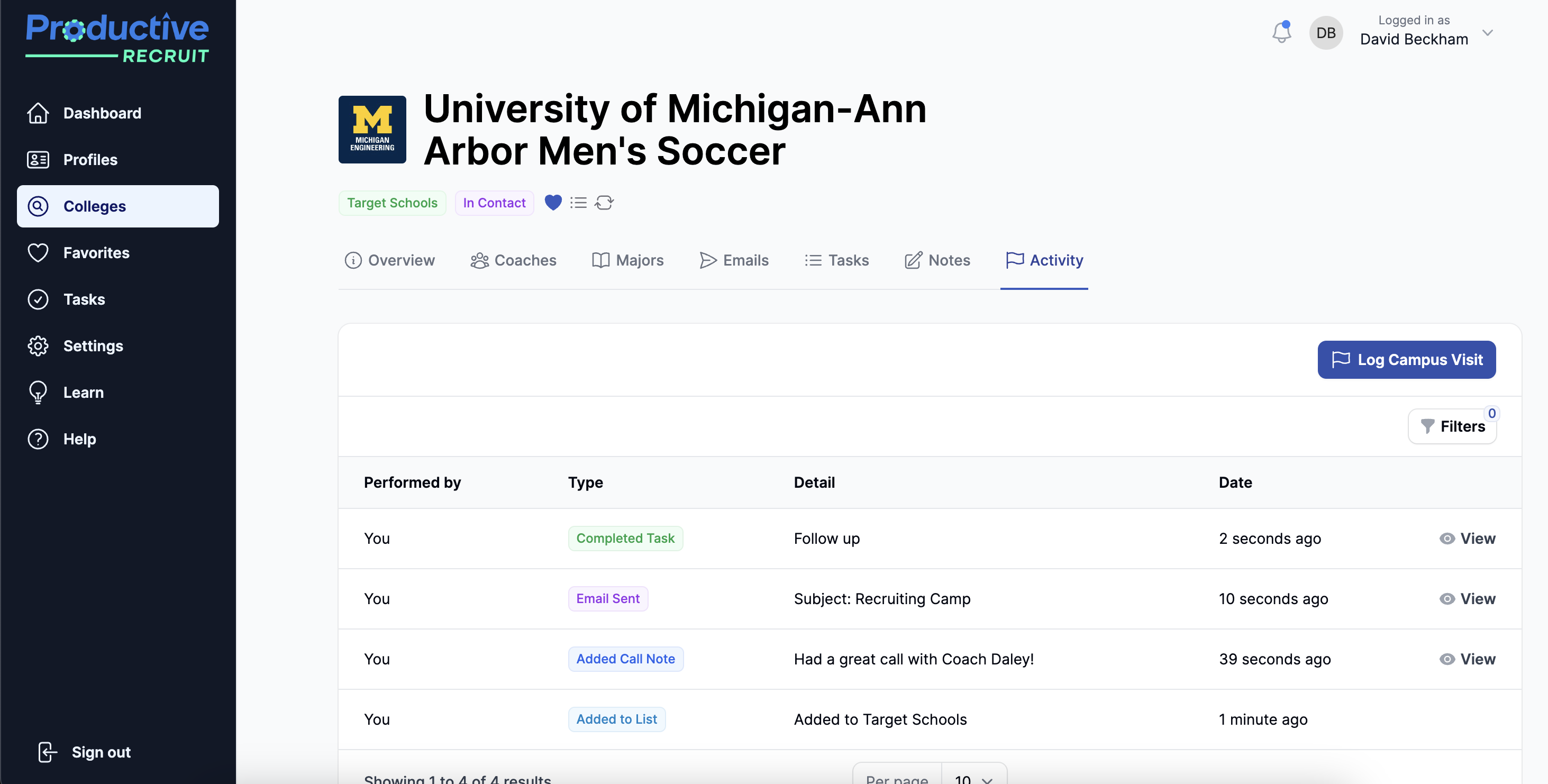Click the DB user avatar

(x=1326, y=32)
